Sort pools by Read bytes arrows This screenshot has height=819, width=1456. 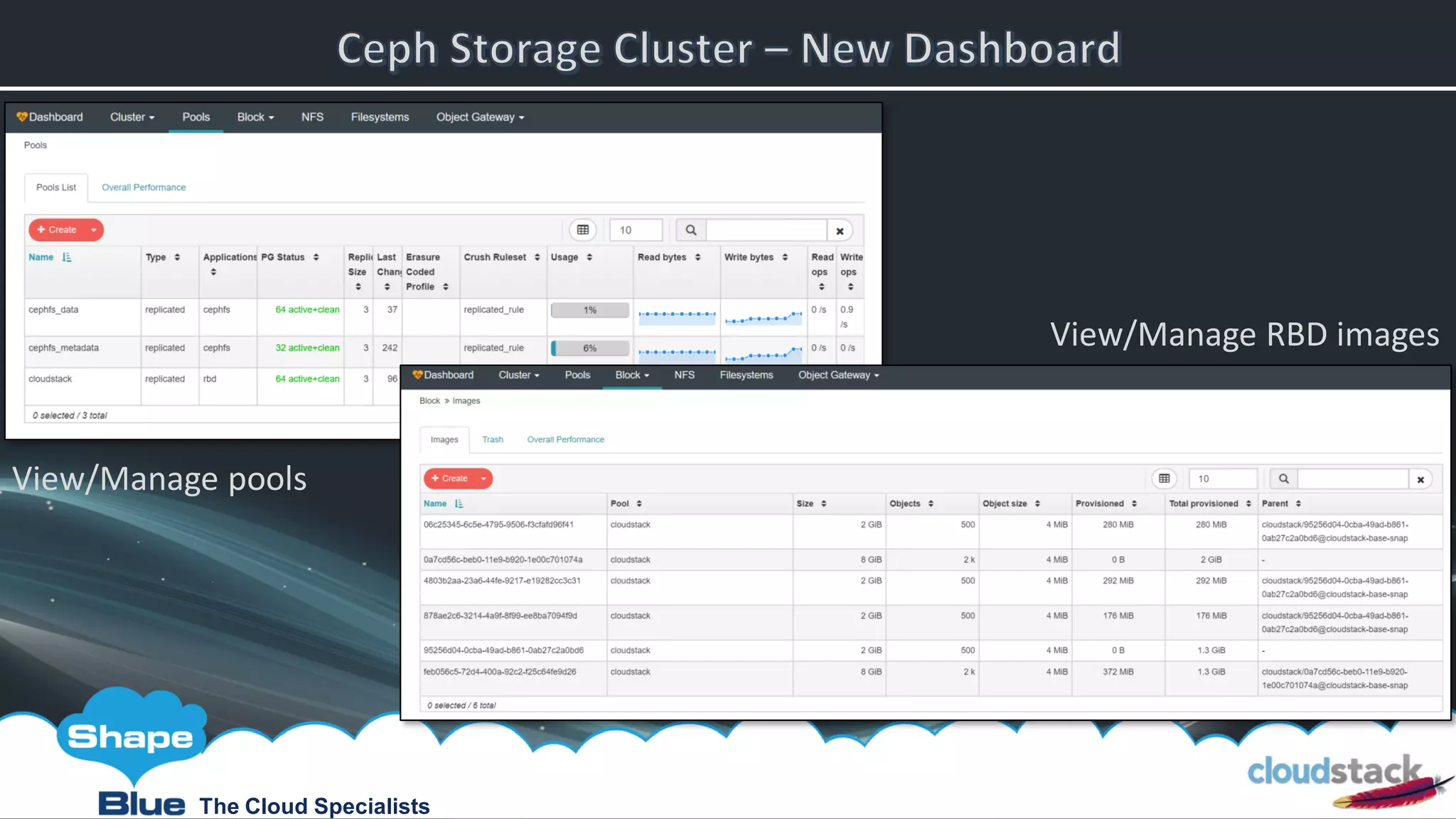point(697,257)
